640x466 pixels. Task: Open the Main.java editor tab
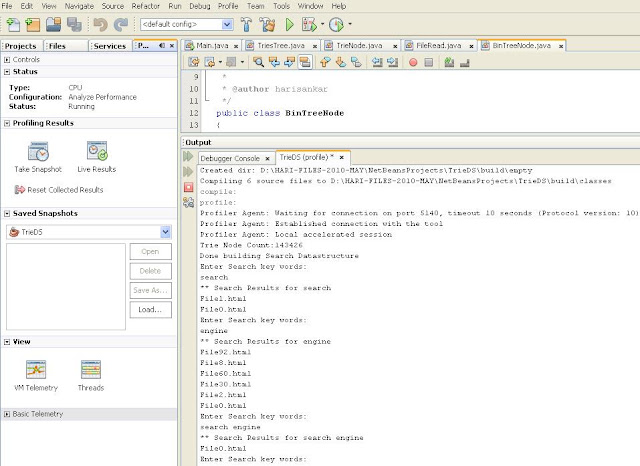tap(212, 46)
